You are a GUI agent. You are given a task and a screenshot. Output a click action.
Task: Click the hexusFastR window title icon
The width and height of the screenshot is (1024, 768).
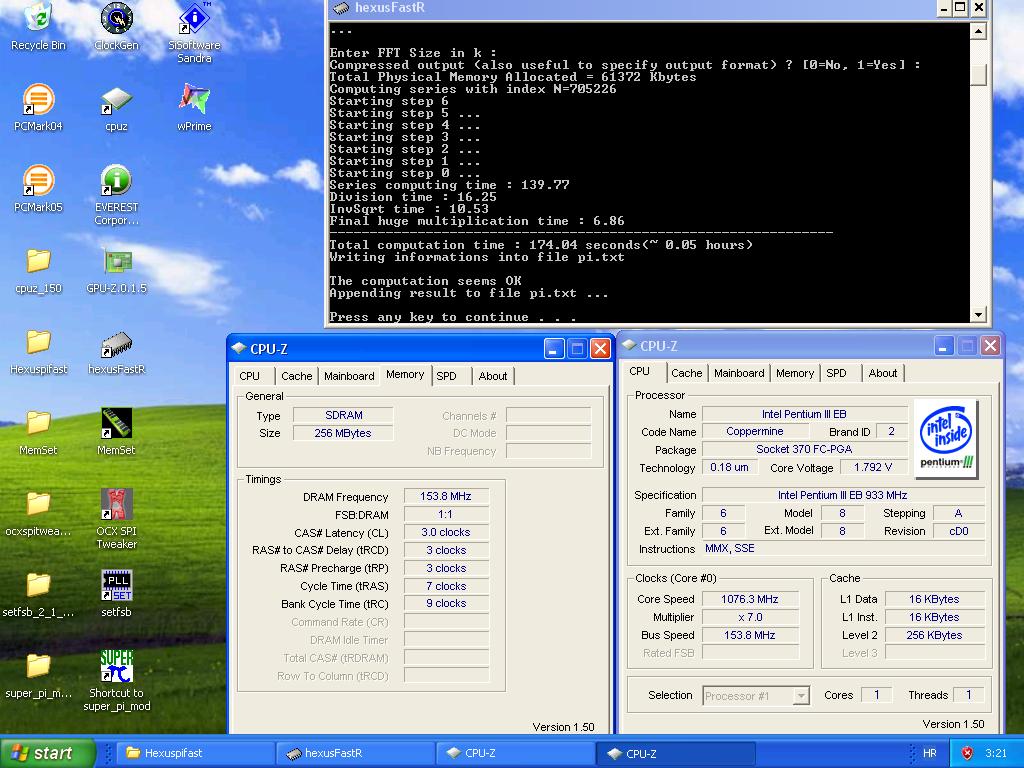click(340, 8)
